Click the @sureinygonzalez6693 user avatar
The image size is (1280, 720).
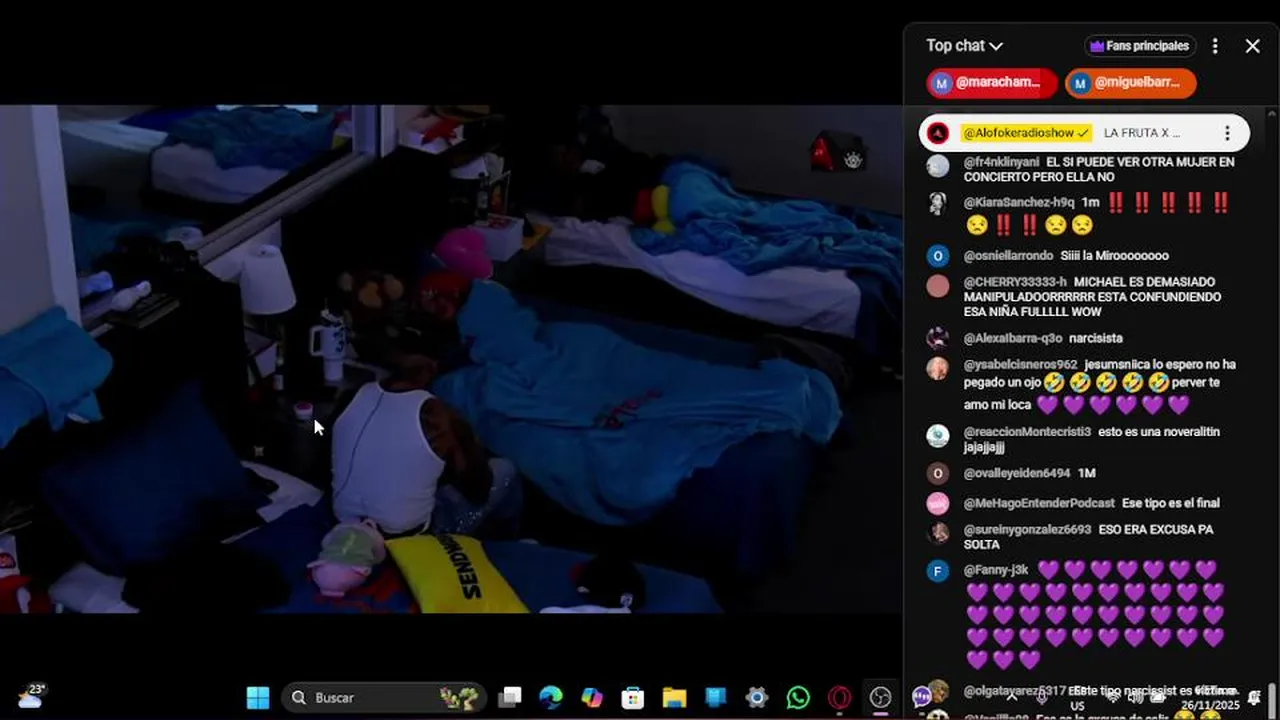pos(937,533)
